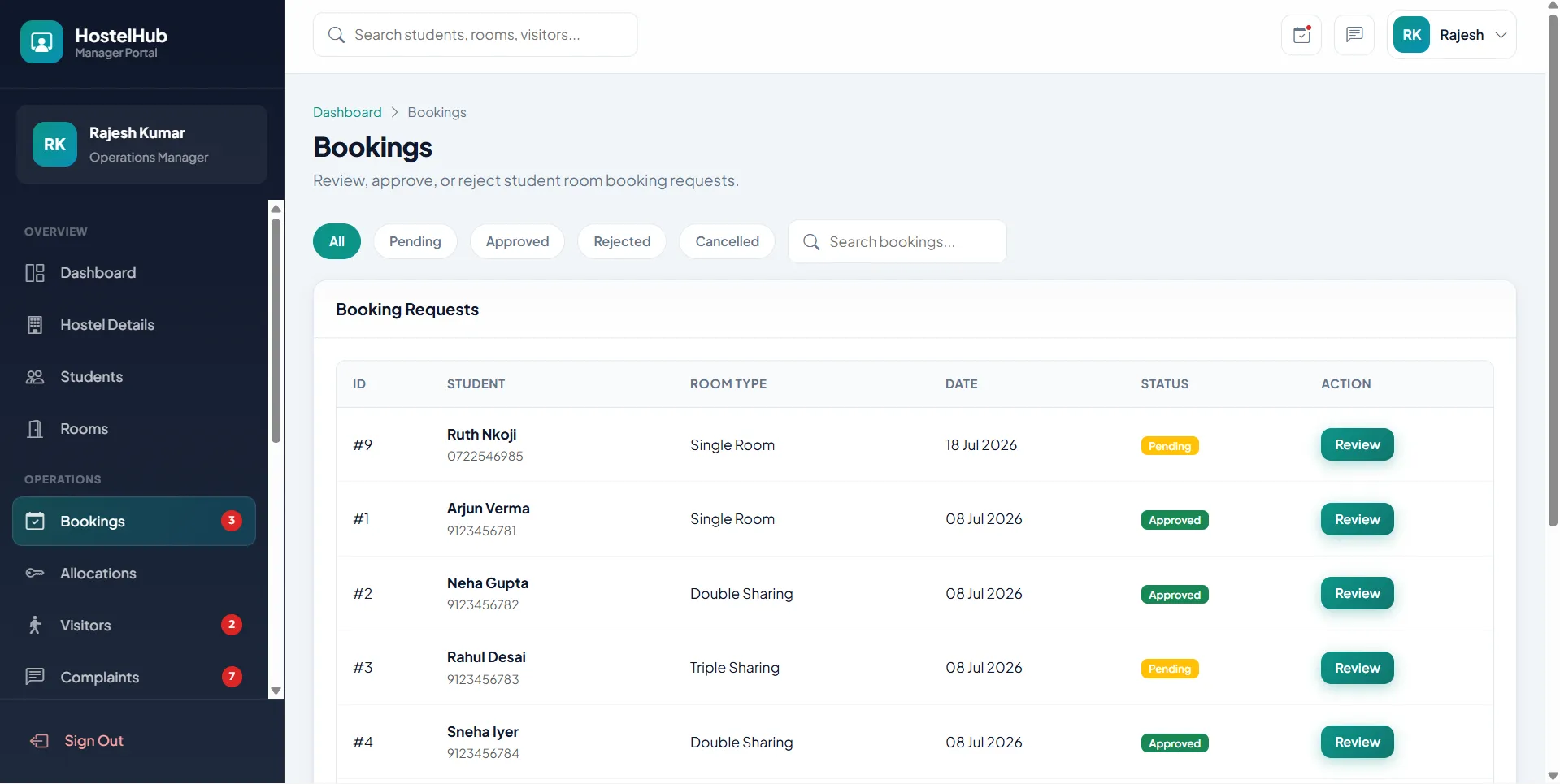Click sidebar scroll down arrow
This screenshot has height=784, width=1560.
pyautogui.click(x=276, y=691)
